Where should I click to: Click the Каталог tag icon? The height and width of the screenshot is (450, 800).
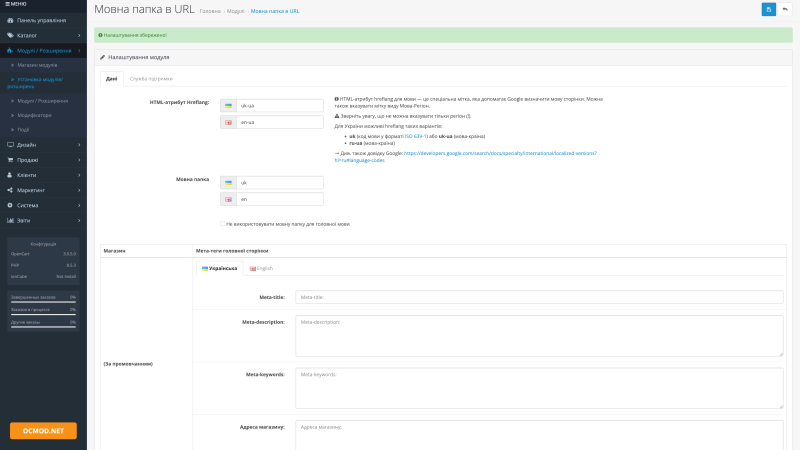click(10, 36)
